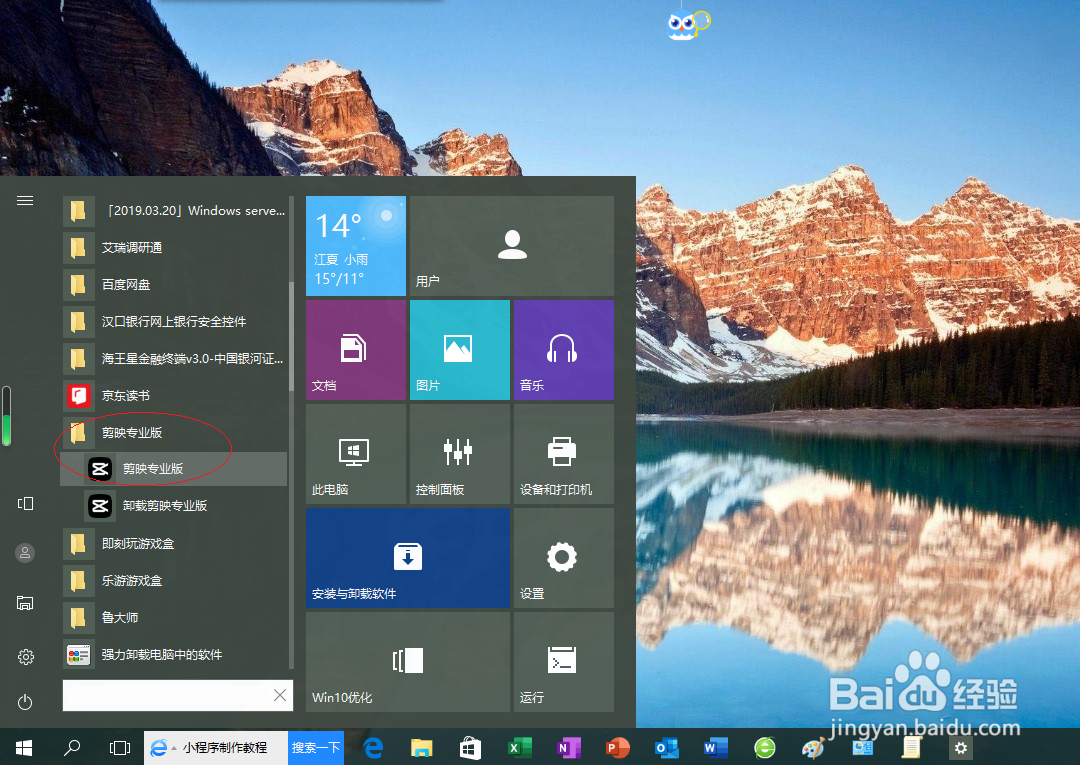Image resolution: width=1080 pixels, height=765 pixels.
Task: Collapse the 剪映专业版 folder
Action: click(x=174, y=432)
